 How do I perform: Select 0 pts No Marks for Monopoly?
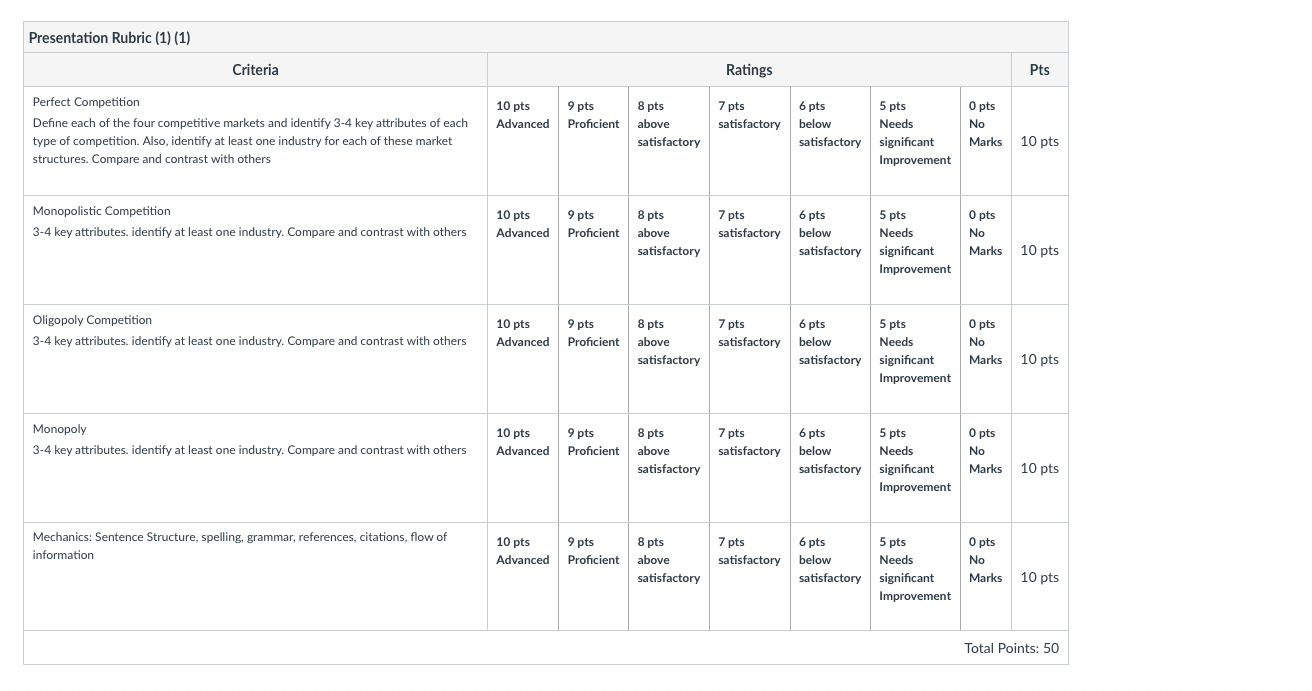[985, 468]
